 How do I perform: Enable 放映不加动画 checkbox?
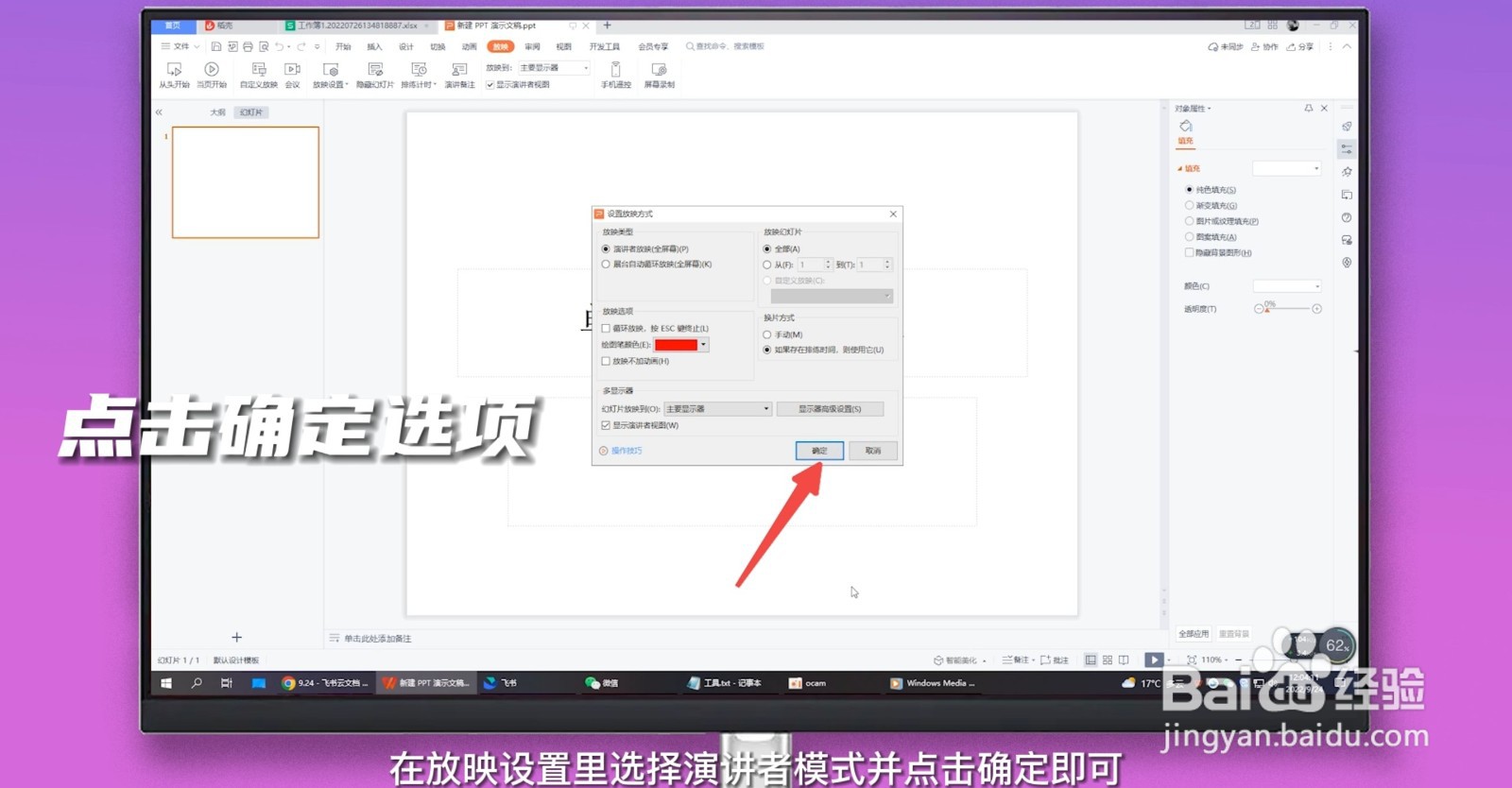point(606,361)
